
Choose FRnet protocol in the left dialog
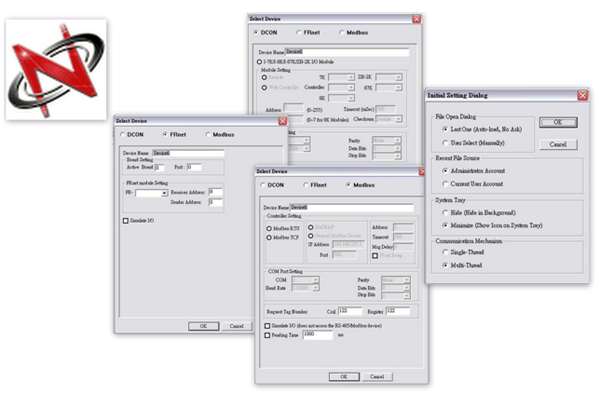[x=165, y=135]
